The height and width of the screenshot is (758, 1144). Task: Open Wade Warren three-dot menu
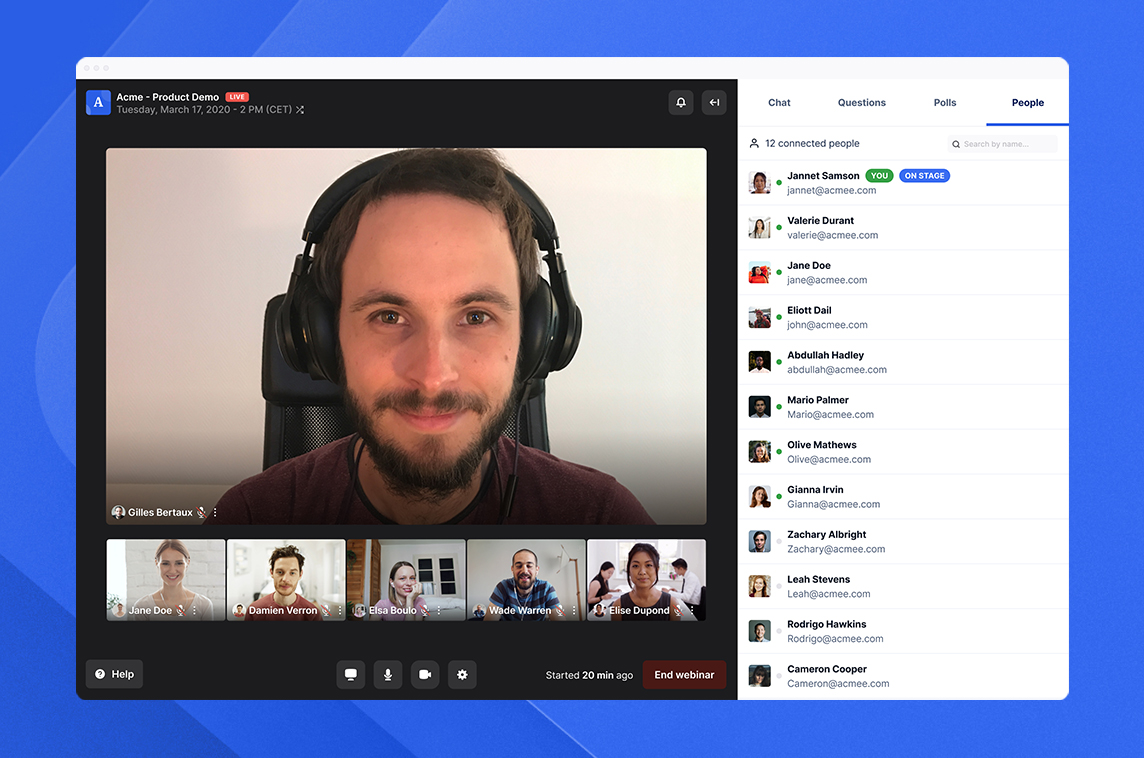click(574, 611)
